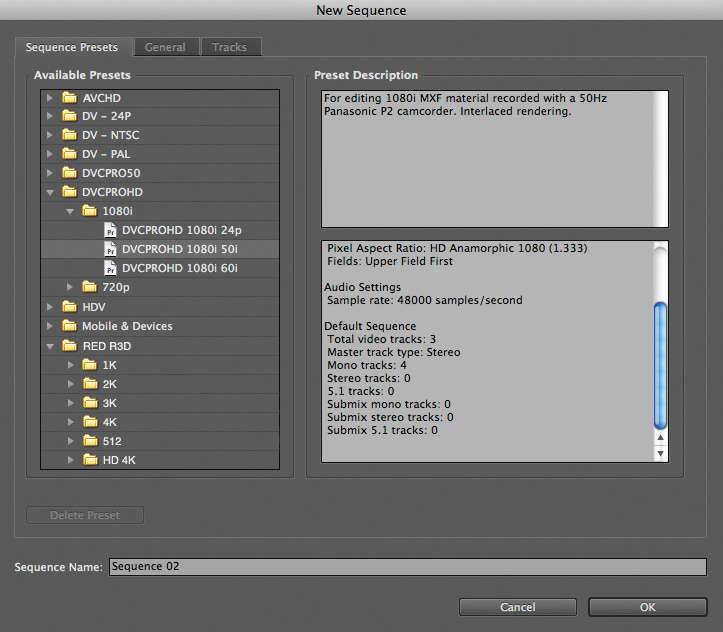Click the 3K folder icon
Viewport: 723px width, 632px height.
pyautogui.click(x=90, y=403)
